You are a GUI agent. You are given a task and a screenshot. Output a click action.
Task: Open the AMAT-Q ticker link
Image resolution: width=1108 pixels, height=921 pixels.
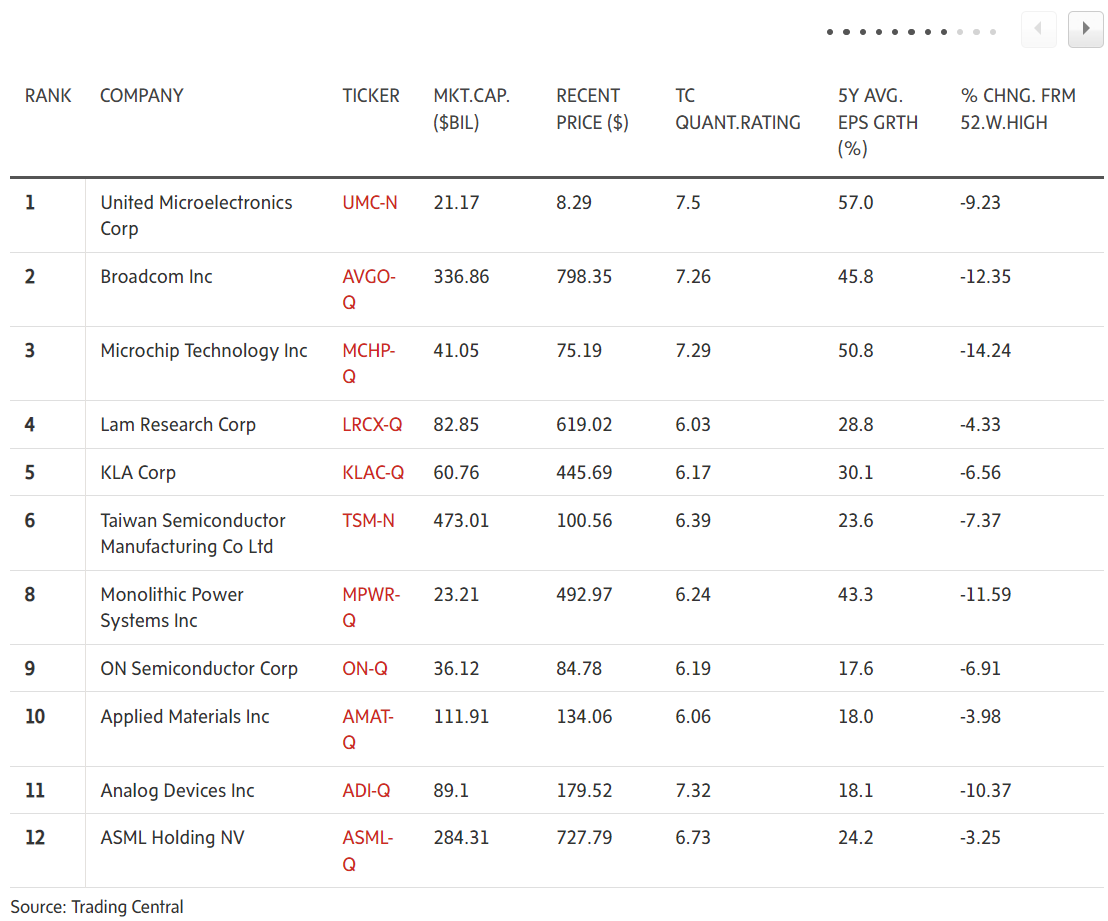click(368, 729)
